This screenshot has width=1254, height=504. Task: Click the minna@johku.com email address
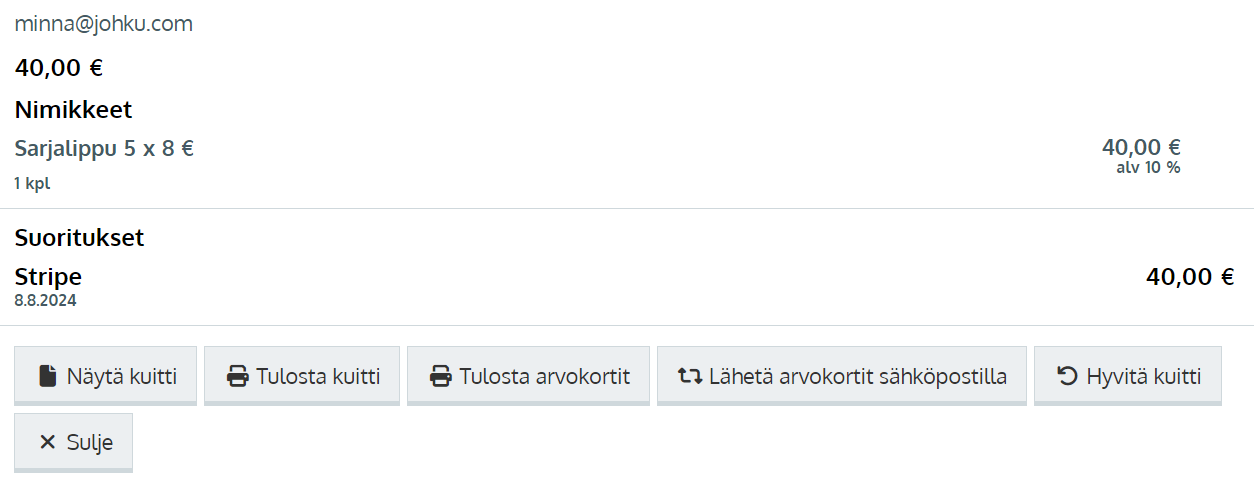104,24
